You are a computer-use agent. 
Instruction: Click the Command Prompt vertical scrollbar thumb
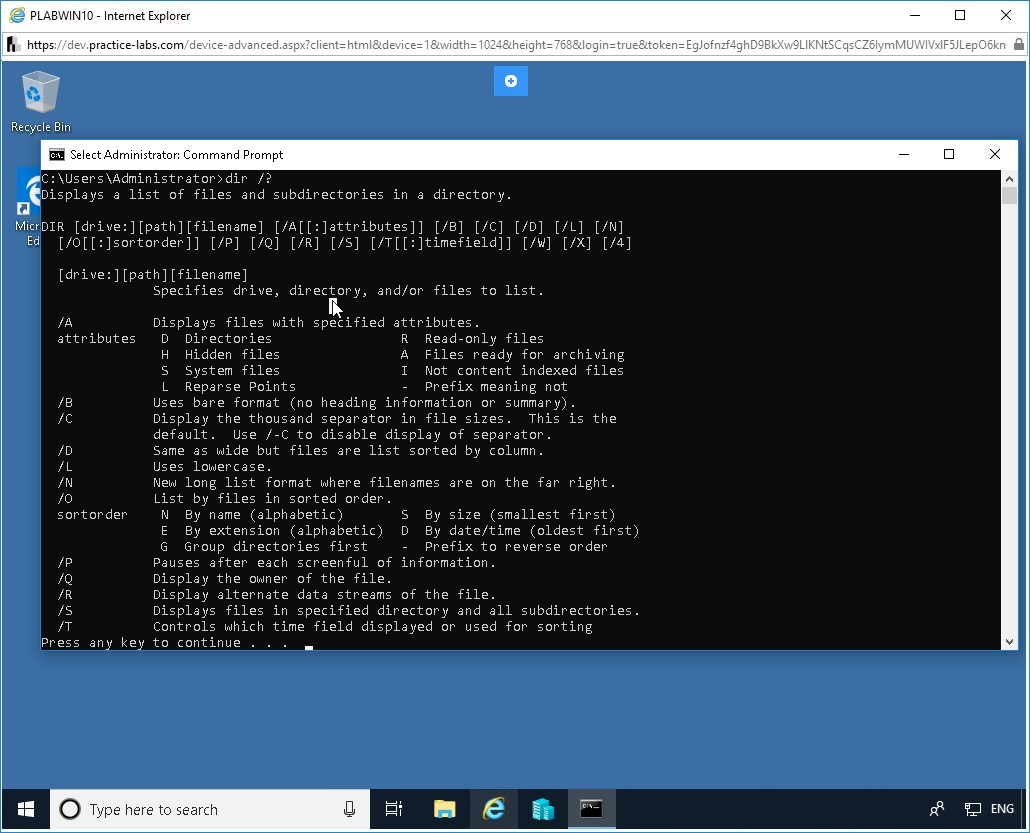click(x=1010, y=195)
